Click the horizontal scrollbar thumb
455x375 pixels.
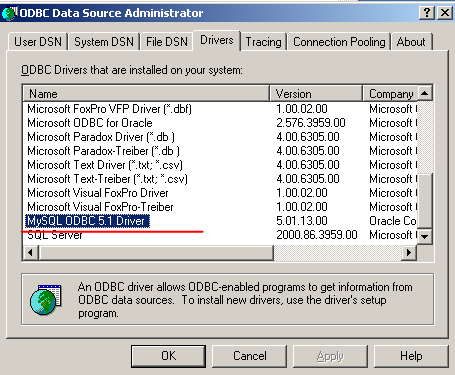click(x=156, y=252)
